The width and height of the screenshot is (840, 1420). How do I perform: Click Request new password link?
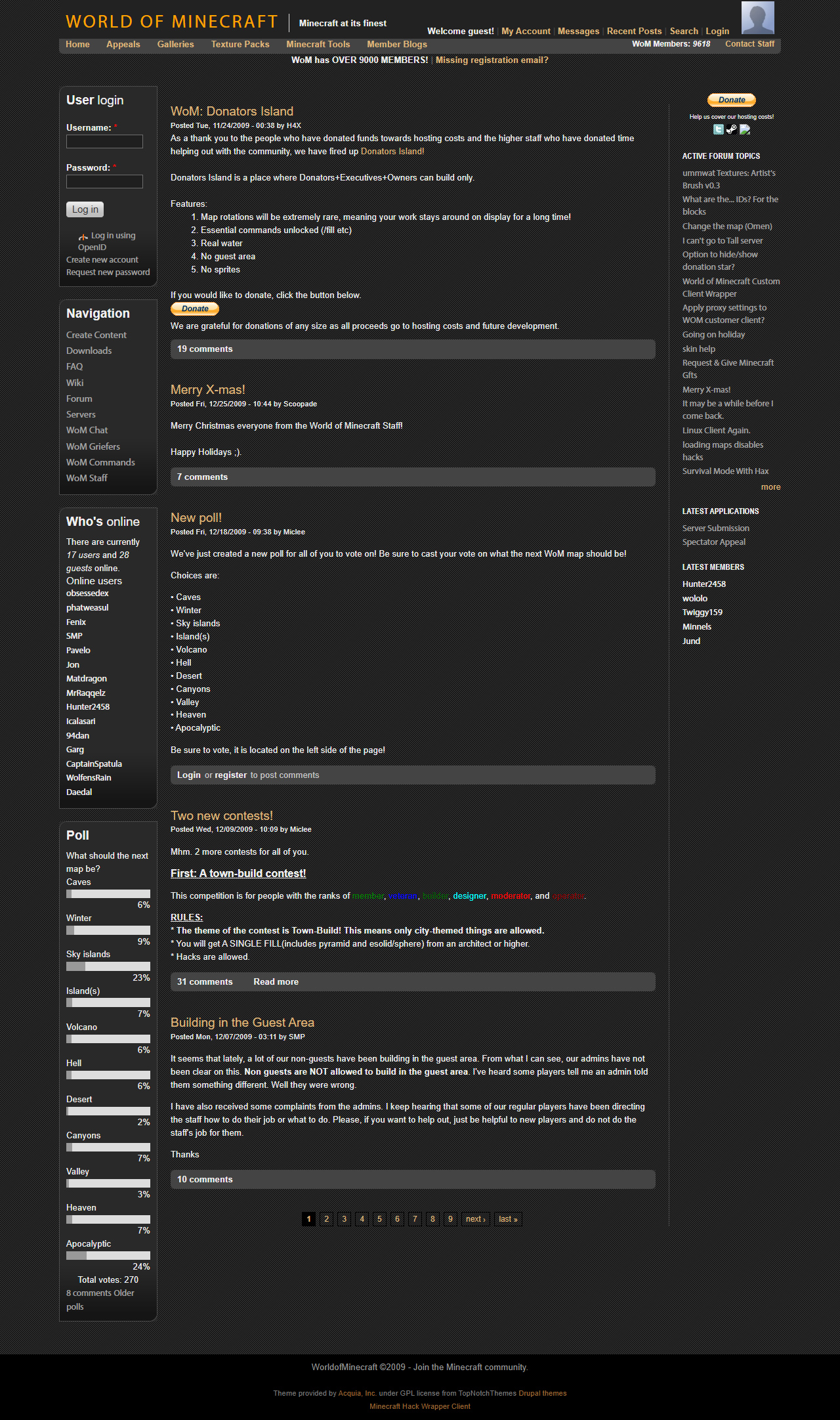[108, 272]
